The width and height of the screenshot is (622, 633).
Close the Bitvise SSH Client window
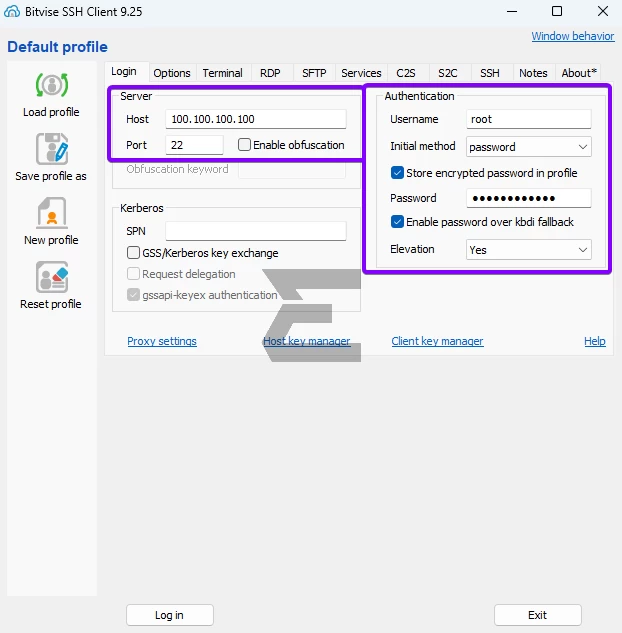[x=603, y=11]
